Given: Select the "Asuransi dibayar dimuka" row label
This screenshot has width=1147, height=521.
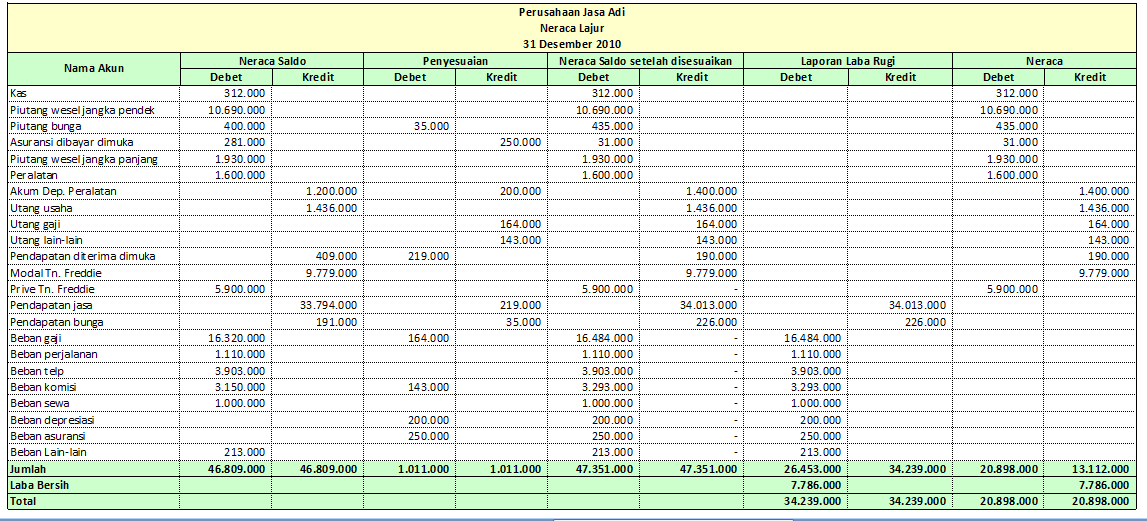Looking at the screenshot, I should 94,142.
